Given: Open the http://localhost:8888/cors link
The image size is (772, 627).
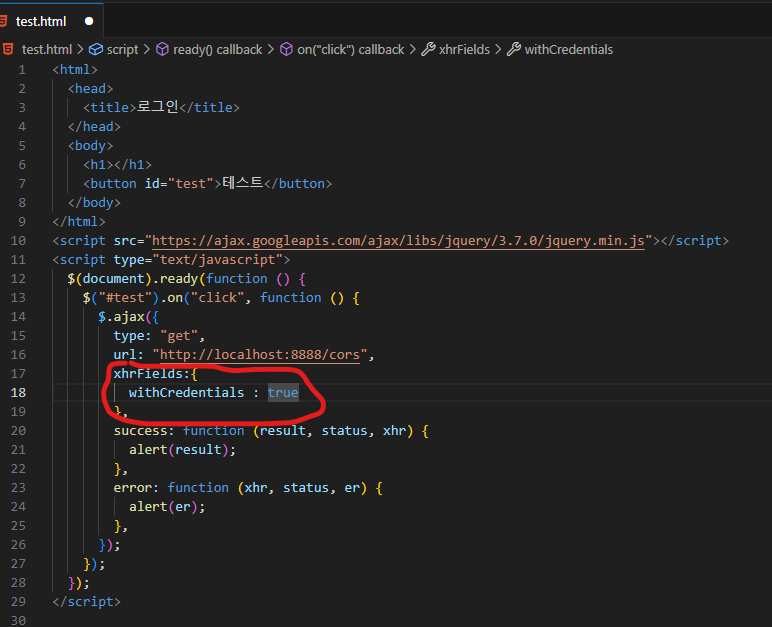Looking at the screenshot, I should pos(260,355).
